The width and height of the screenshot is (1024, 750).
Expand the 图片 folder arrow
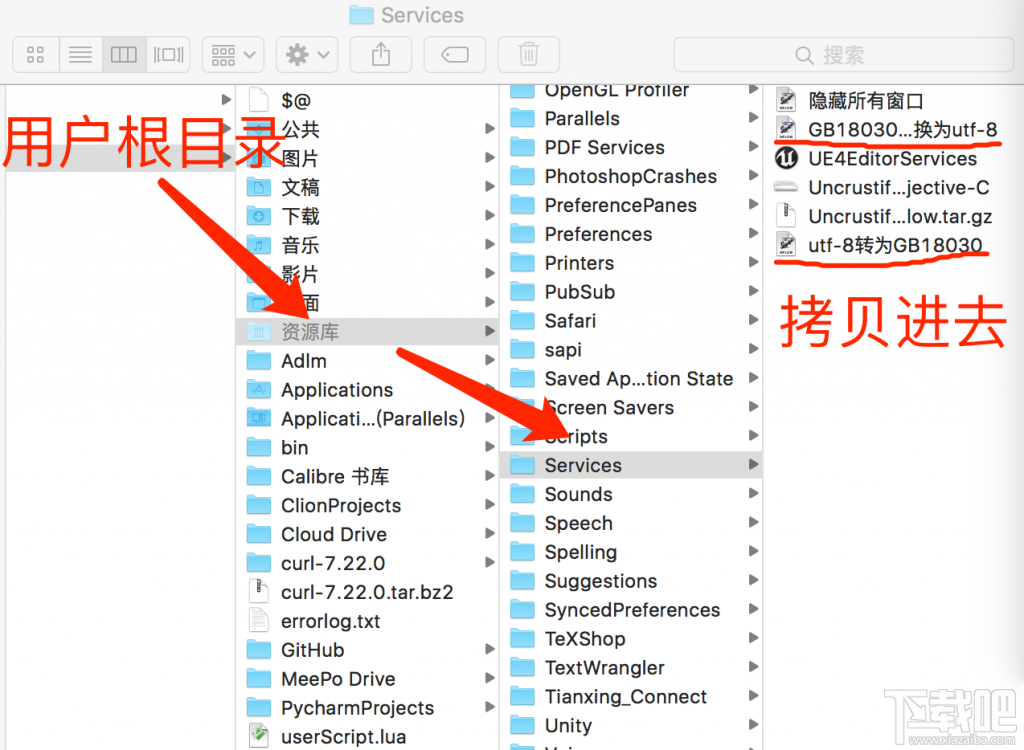pos(489,157)
